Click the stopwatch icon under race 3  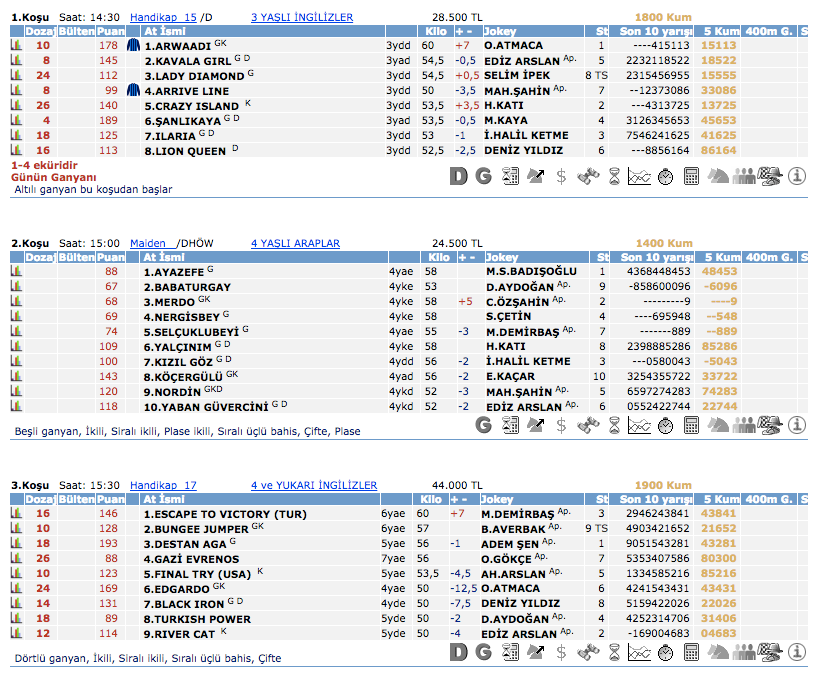[x=665, y=653]
